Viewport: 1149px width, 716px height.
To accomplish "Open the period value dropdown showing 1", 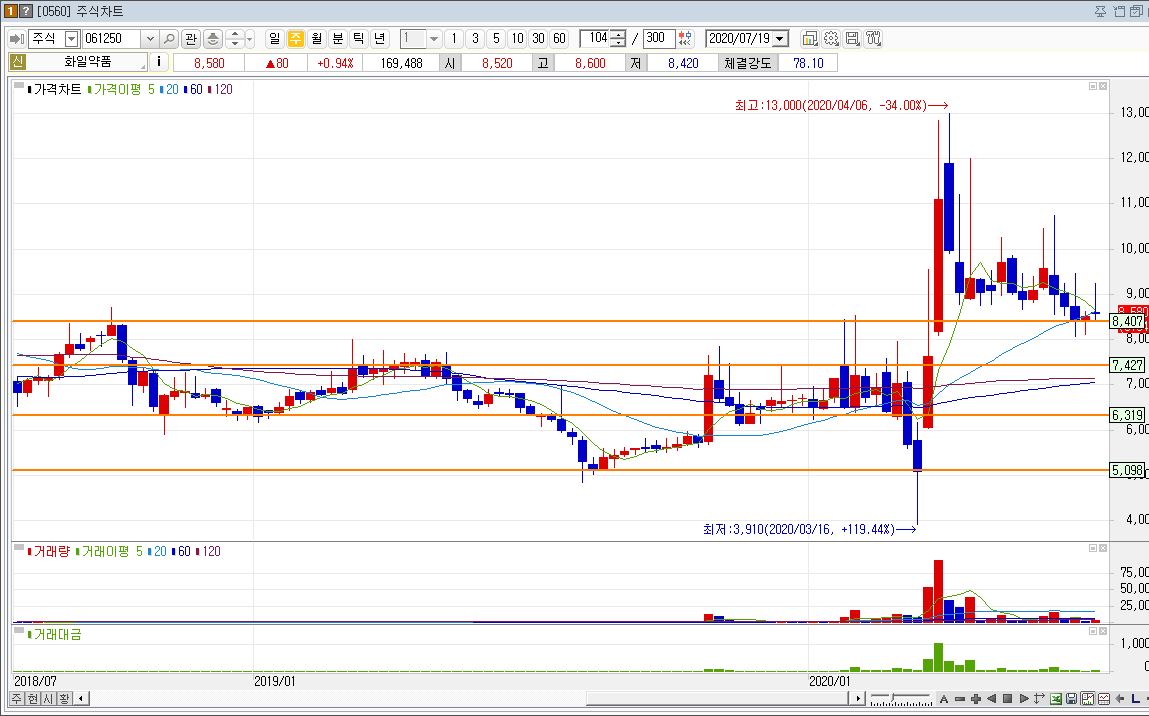I will pyautogui.click(x=434, y=39).
